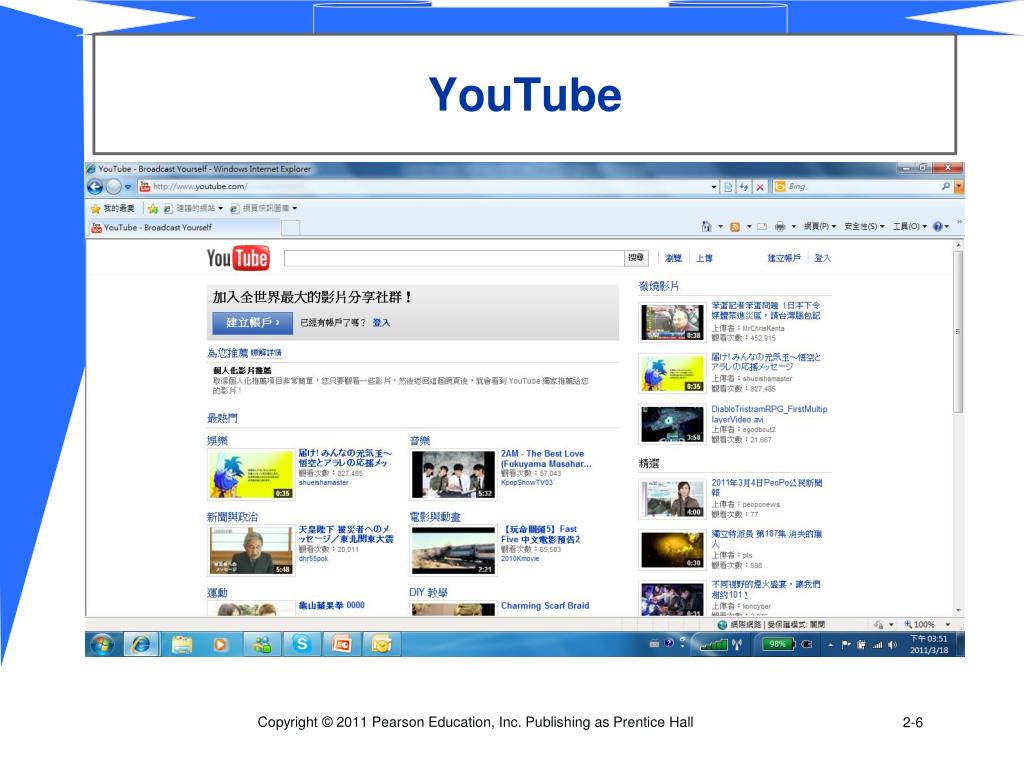Expand the Print options dropdown arrow
Viewport: 1024px width, 768px height.
pyautogui.click(x=793, y=227)
